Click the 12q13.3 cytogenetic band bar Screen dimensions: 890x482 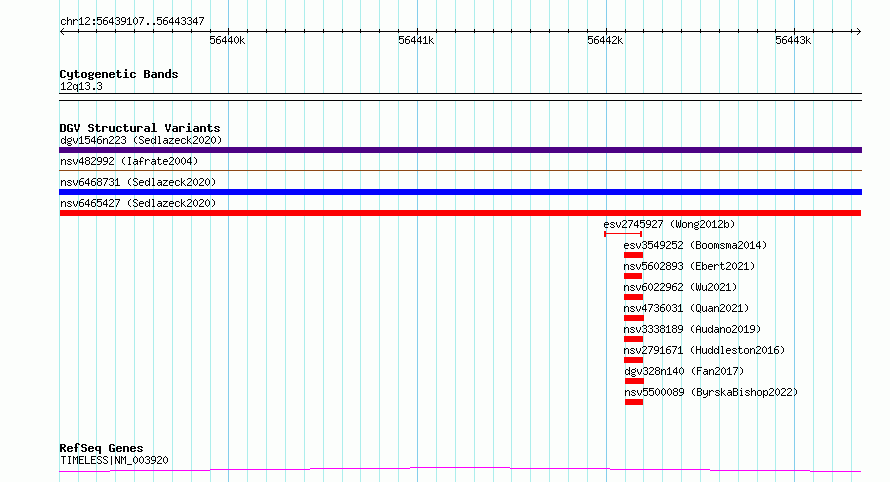[460, 97]
